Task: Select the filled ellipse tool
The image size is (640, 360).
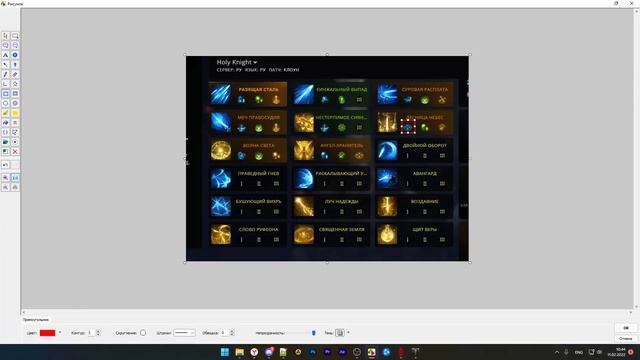Action: (15, 103)
